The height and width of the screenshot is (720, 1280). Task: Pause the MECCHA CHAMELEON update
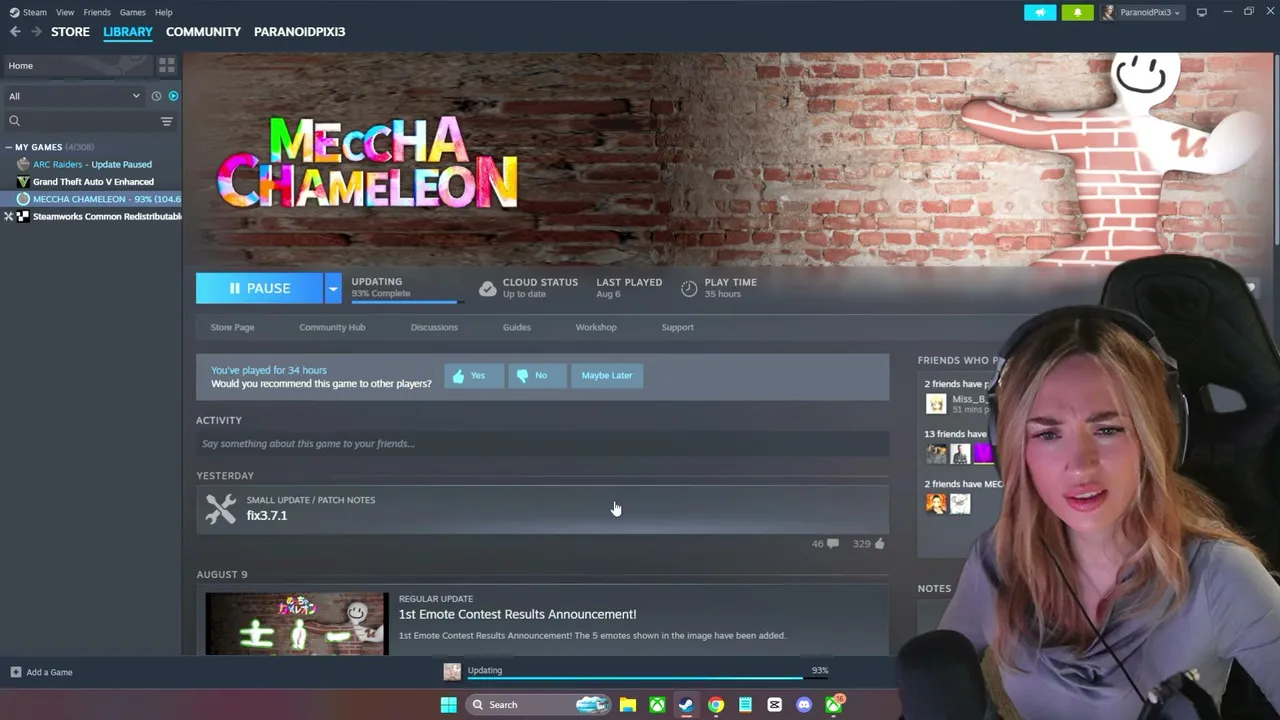259,288
